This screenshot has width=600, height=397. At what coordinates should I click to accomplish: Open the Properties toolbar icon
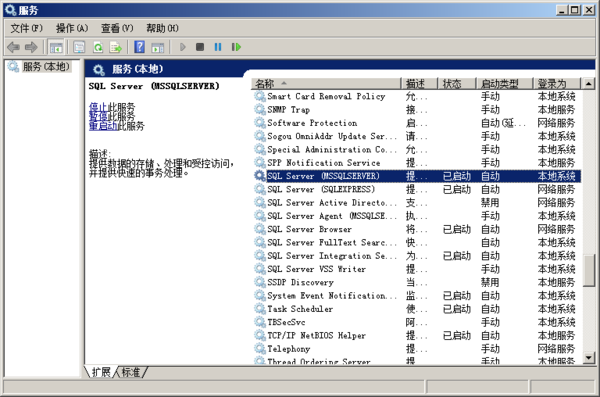coord(79,47)
